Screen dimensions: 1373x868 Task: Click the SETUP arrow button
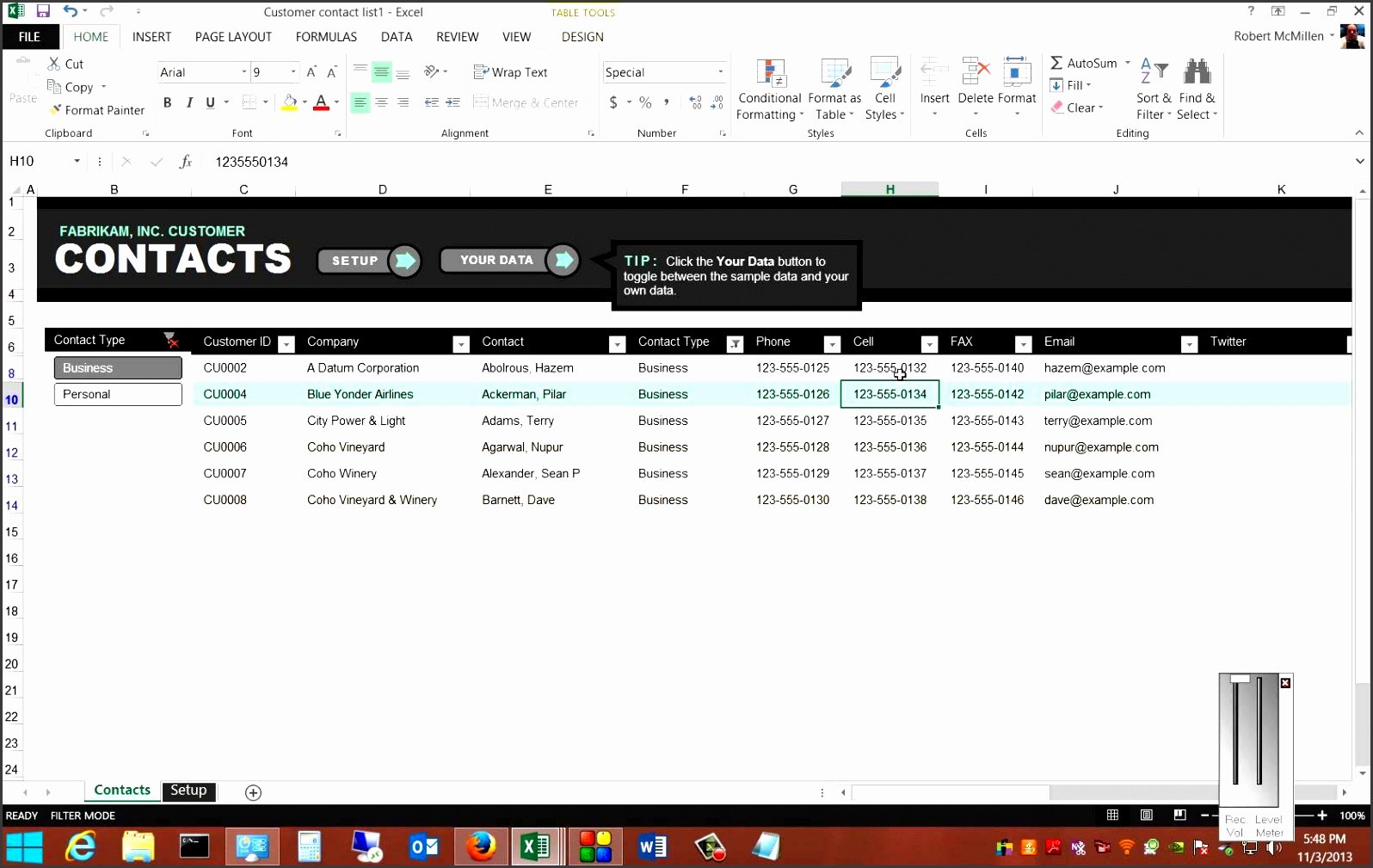tap(368, 260)
